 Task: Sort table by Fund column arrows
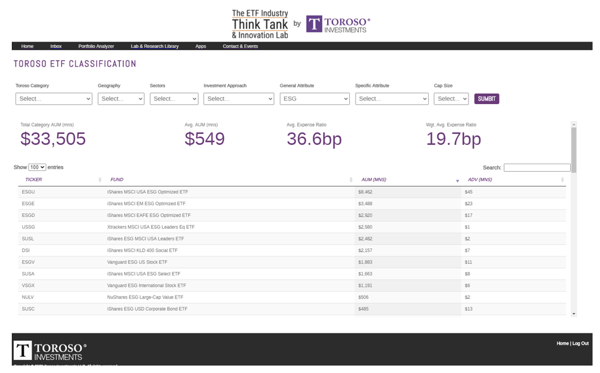351,180
